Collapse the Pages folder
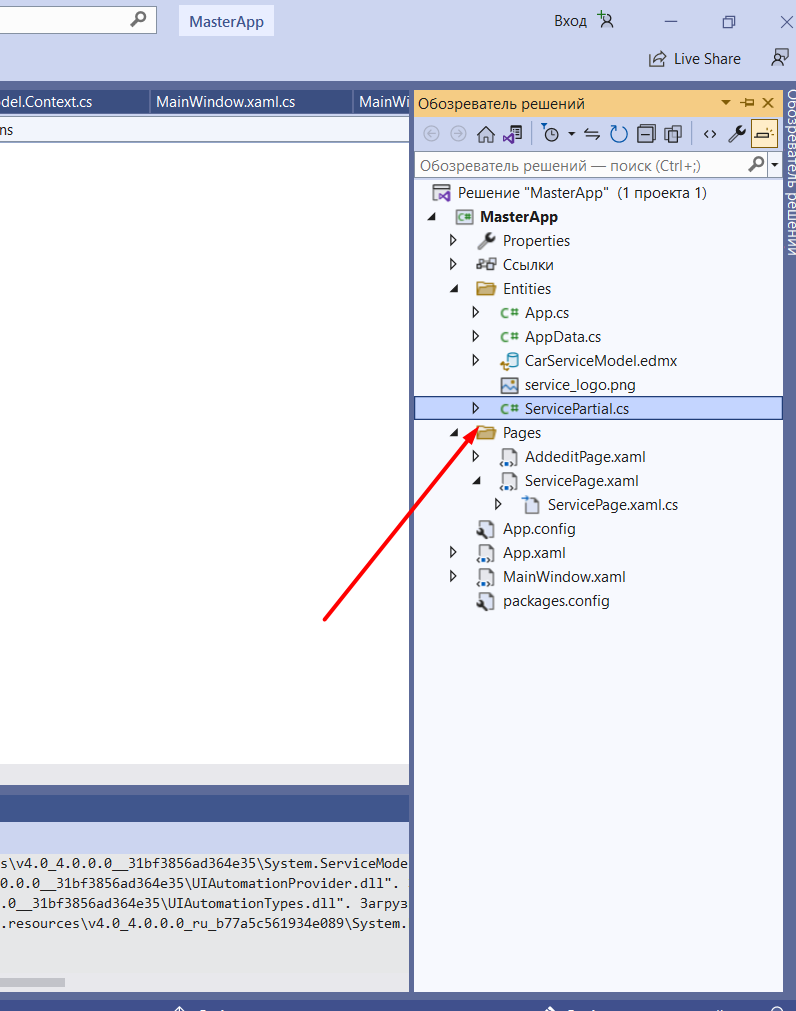This screenshot has width=796, height=1011. pyautogui.click(x=454, y=433)
